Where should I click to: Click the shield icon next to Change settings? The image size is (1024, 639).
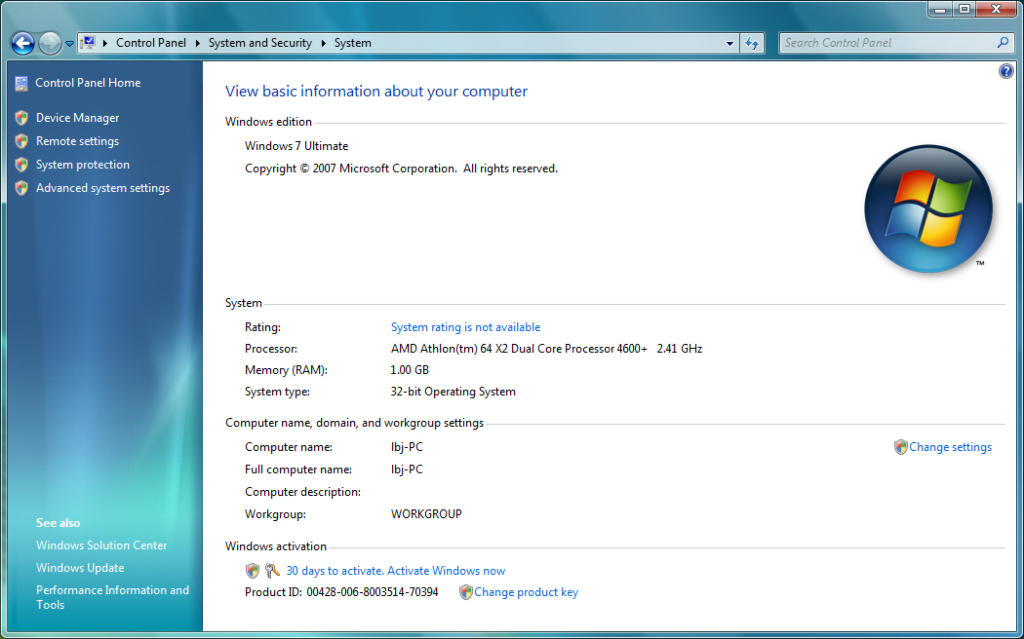click(x=901, y=447)
